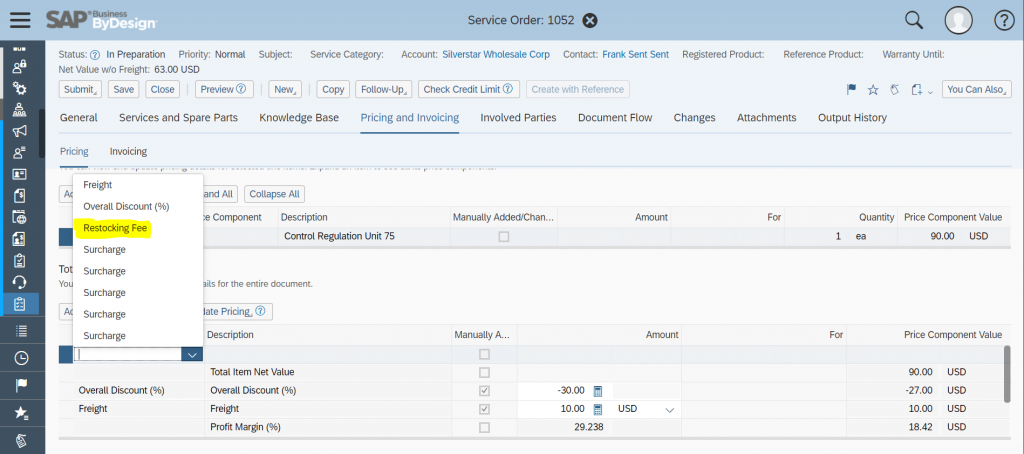This screenshot has width=1024, height=454.
Task: Toggle Profit Margin (%) checkbox
Action: (484, 427)
